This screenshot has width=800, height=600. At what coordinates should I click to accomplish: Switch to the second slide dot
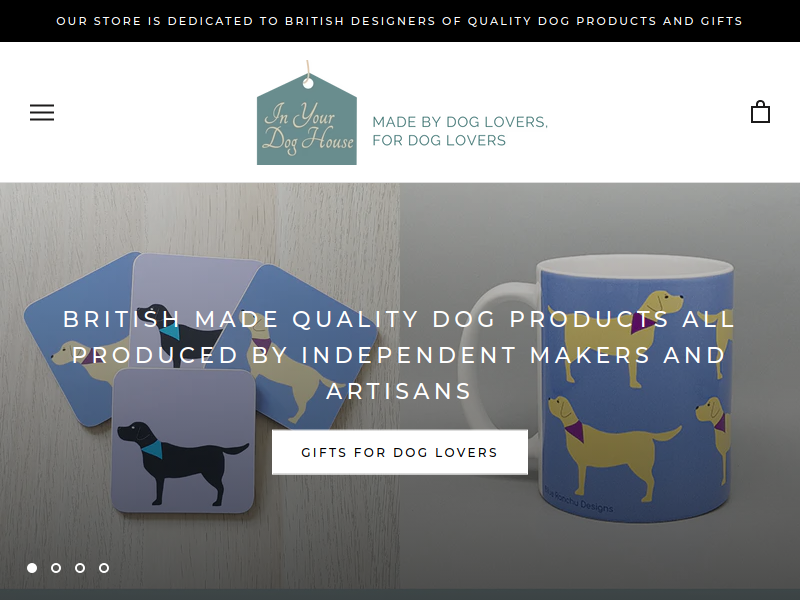tap(56, 568)
